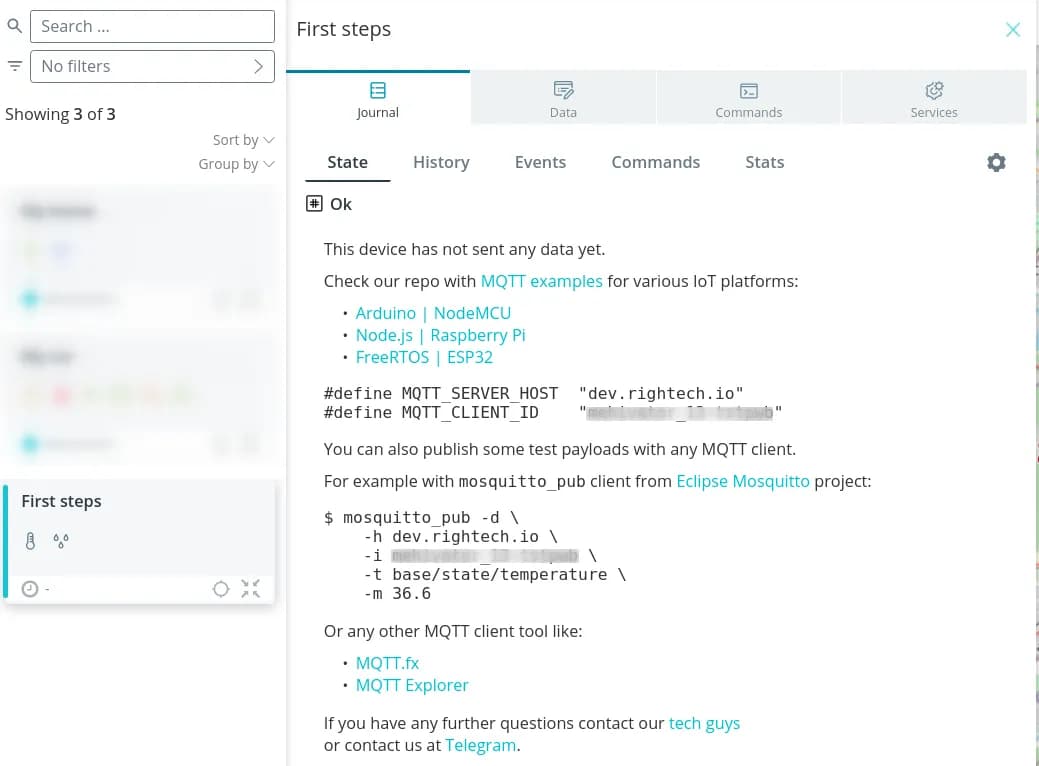Open the MQTT examples link
1039x766 pixels.
coord(541,281)
